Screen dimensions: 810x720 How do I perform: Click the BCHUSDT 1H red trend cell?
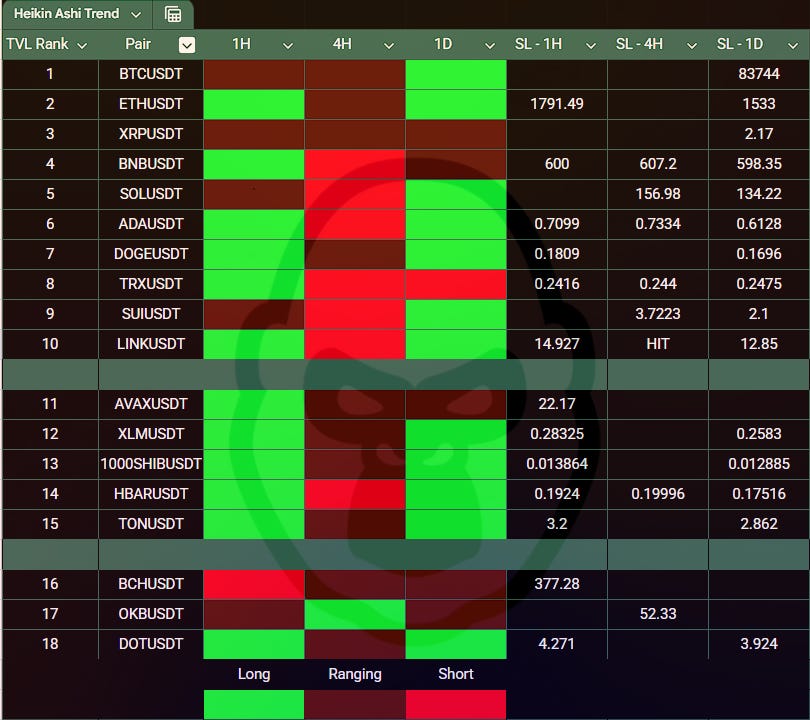click(x=254, y=584)
